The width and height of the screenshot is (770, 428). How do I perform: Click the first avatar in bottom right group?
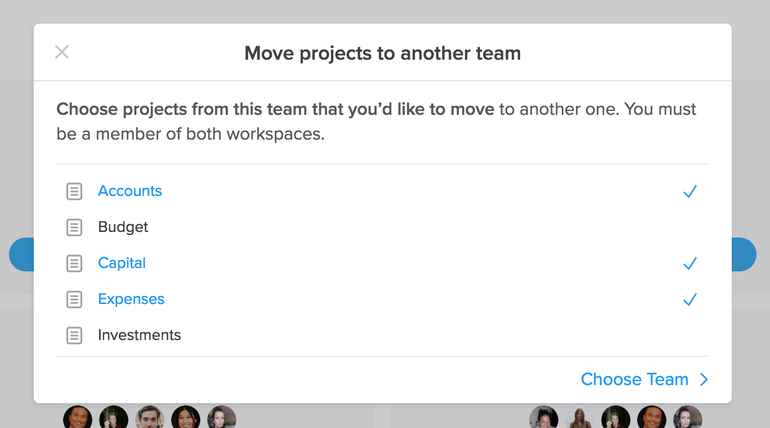544,417
